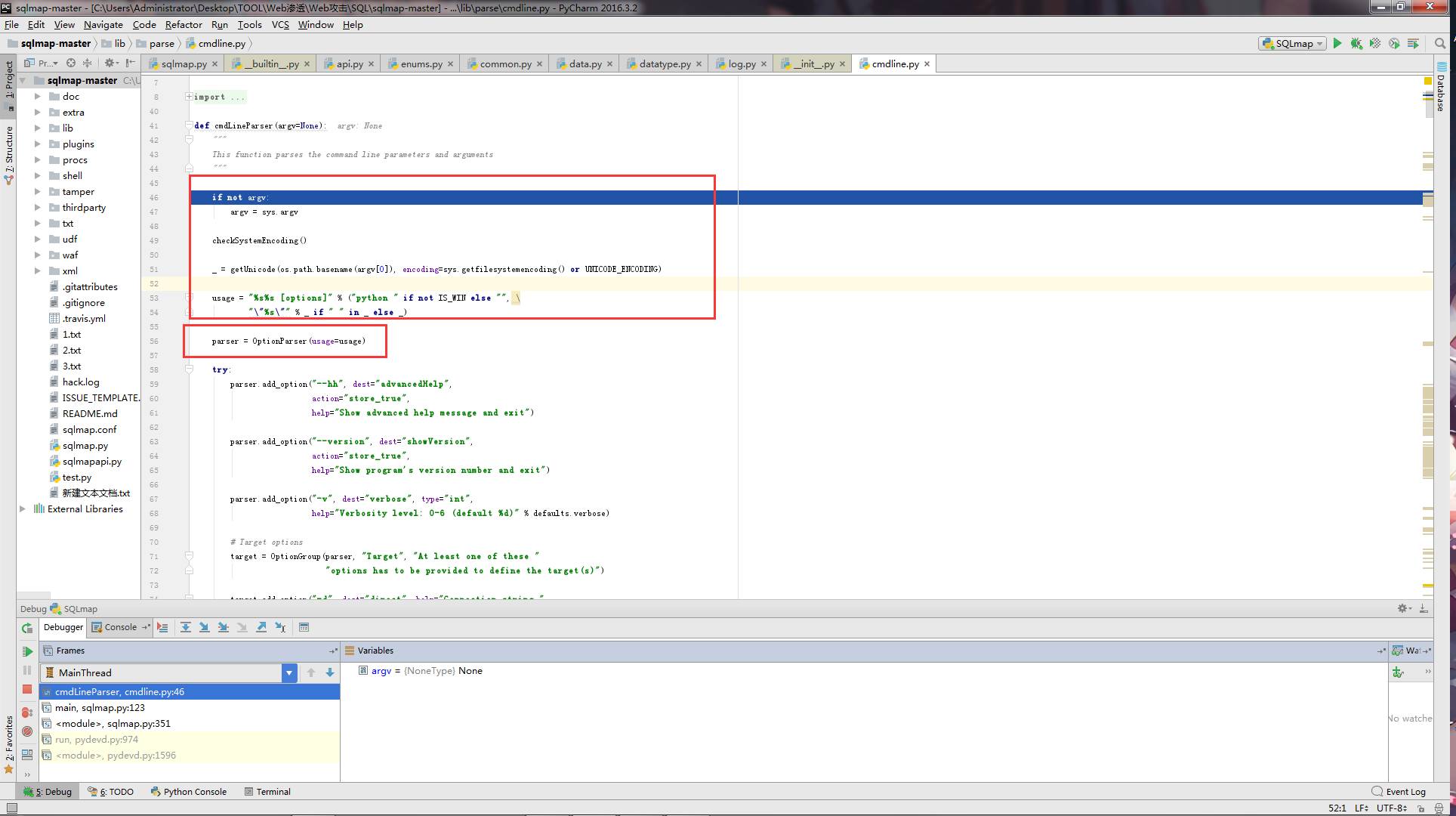Screen dimensions: 1456x816
Task: Switch to sqlmap.py editor tab
Action: (184, 64)
